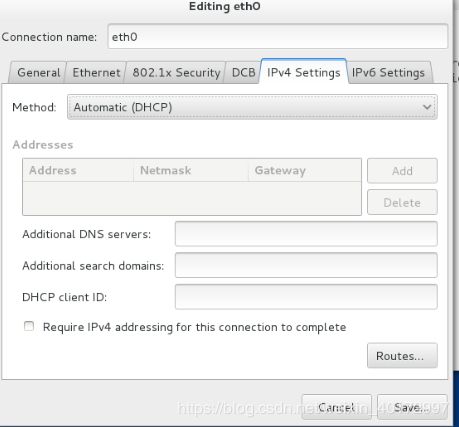Click the Gateway column header
This screenshot has height=427, width=459.
305,170
